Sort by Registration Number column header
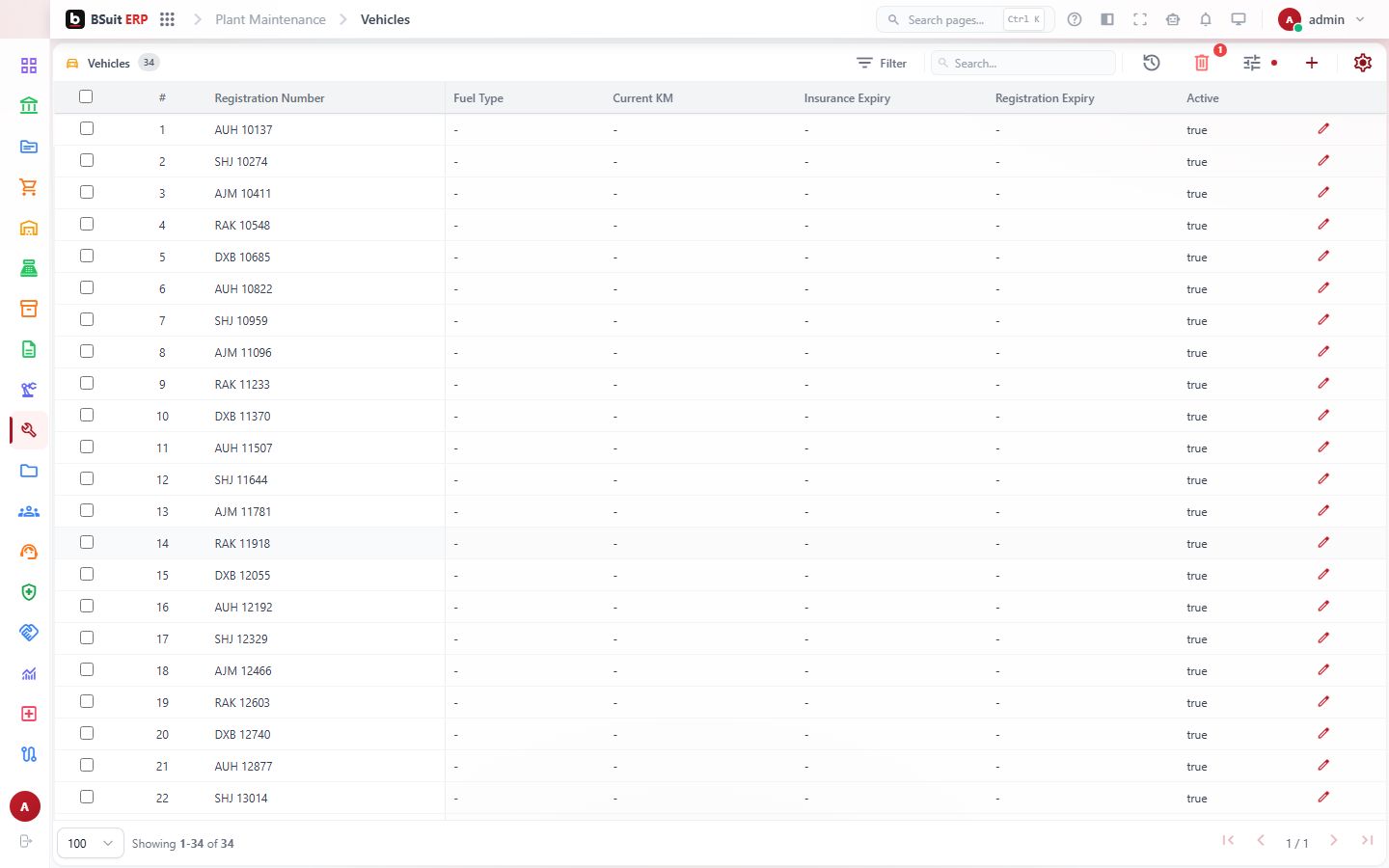 tap(269, 98)
